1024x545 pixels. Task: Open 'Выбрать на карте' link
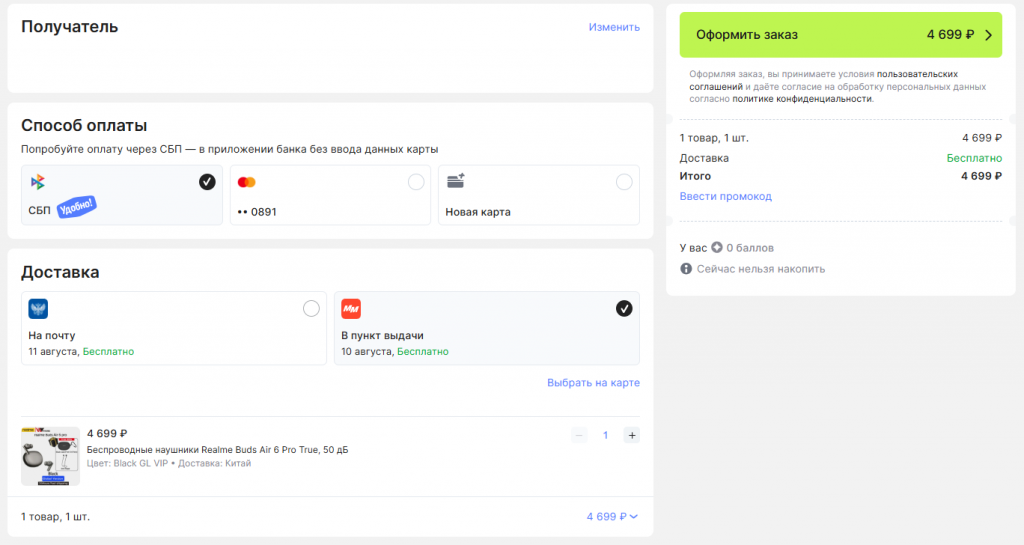(x=593, y=383)
